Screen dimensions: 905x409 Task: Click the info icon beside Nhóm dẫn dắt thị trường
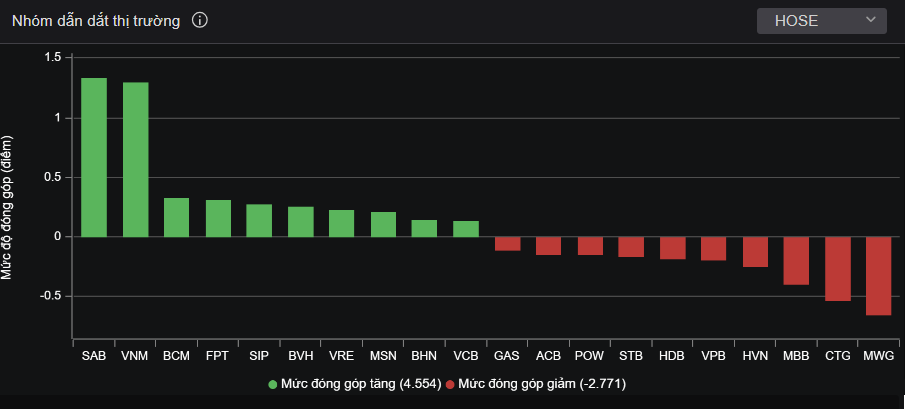(x=199, y=21)
